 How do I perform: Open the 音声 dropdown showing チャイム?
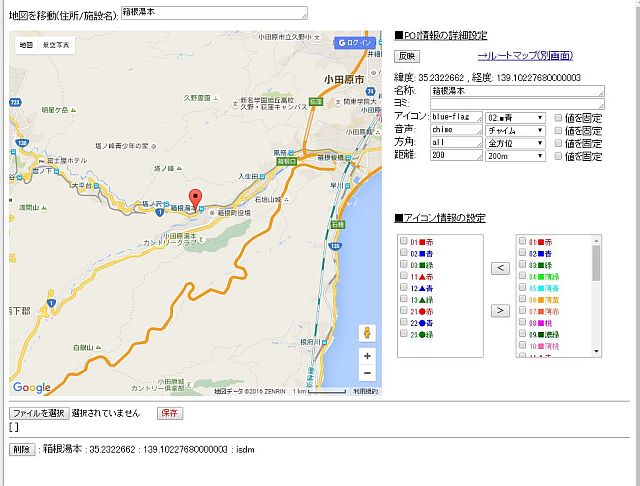pos(515,131)
